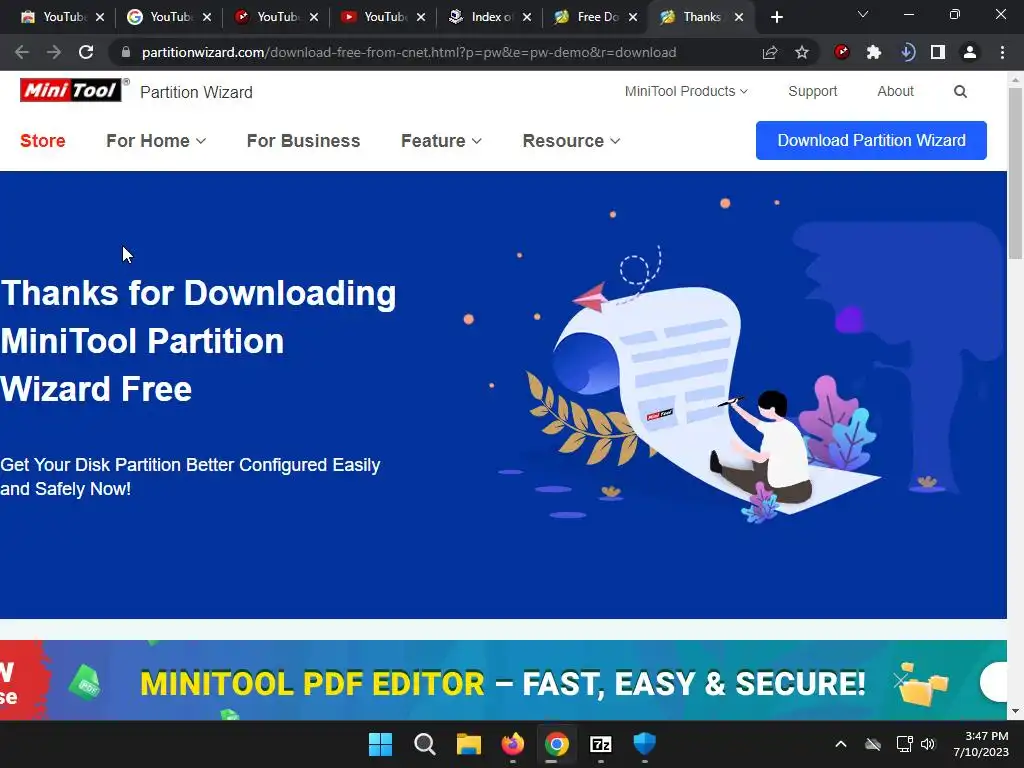Bookmark this page with star icon

(802, 52)
